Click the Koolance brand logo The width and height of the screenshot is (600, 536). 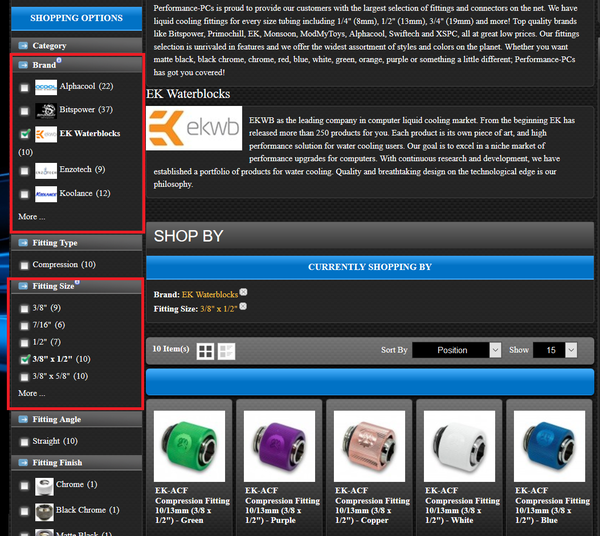click(46, 194)
